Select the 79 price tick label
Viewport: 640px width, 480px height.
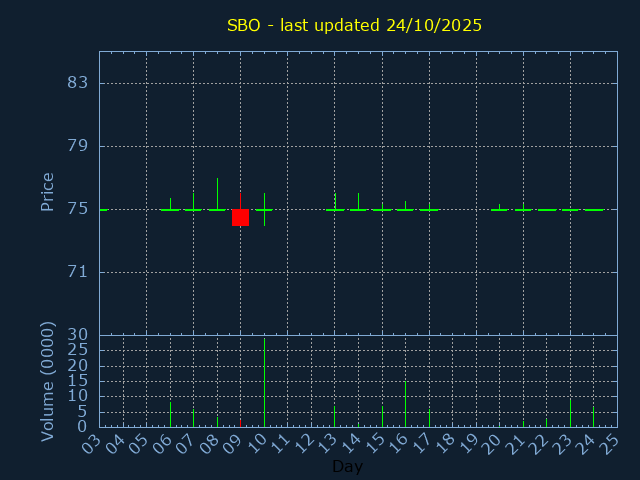[x=78, y=146]
